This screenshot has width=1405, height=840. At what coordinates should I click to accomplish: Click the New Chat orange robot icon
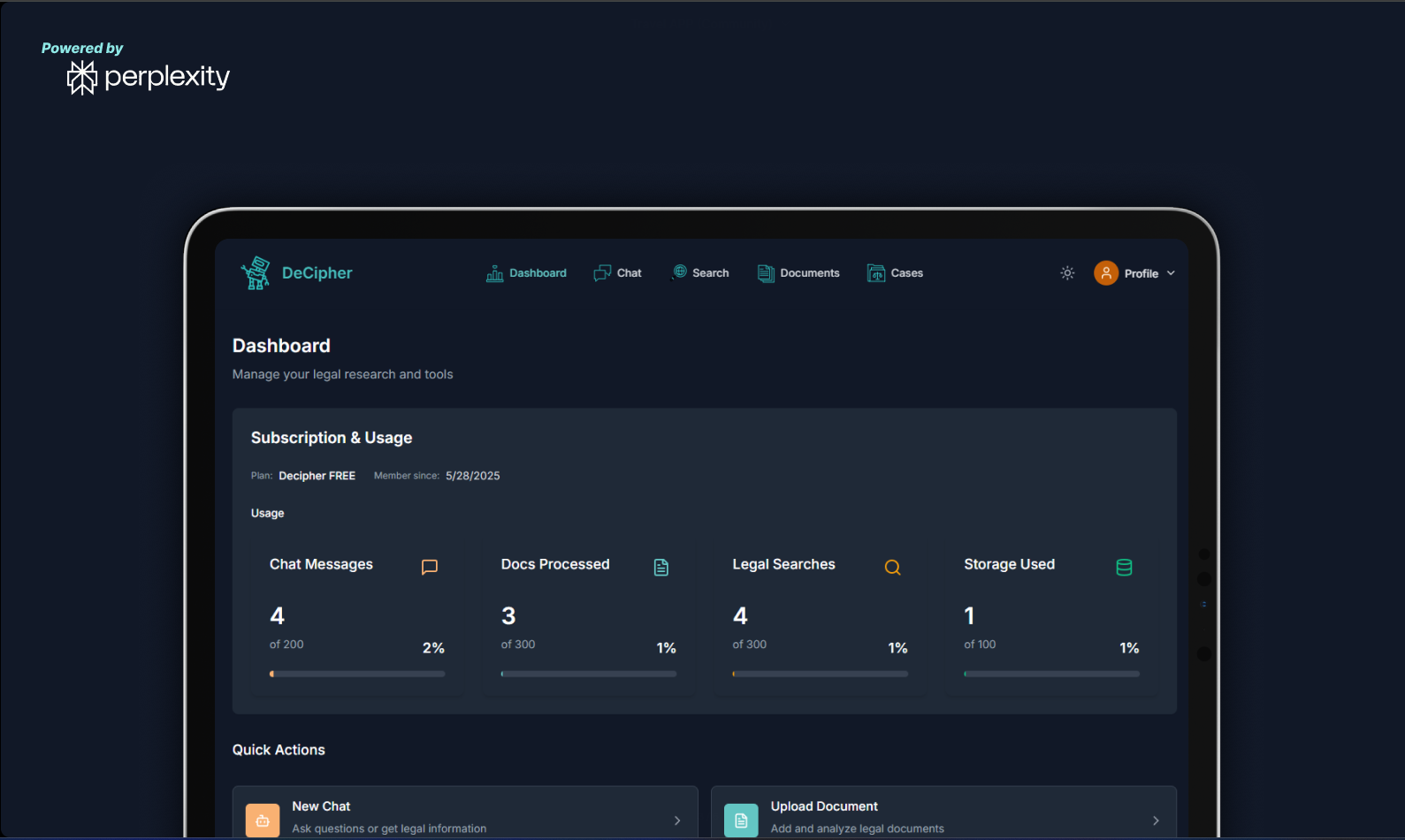click(263, 821)
